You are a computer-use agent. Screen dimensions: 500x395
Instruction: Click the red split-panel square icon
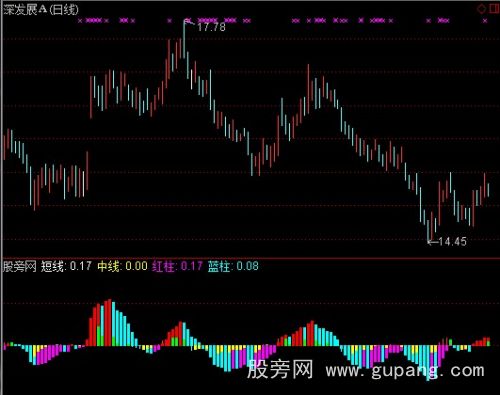(494, 9)
